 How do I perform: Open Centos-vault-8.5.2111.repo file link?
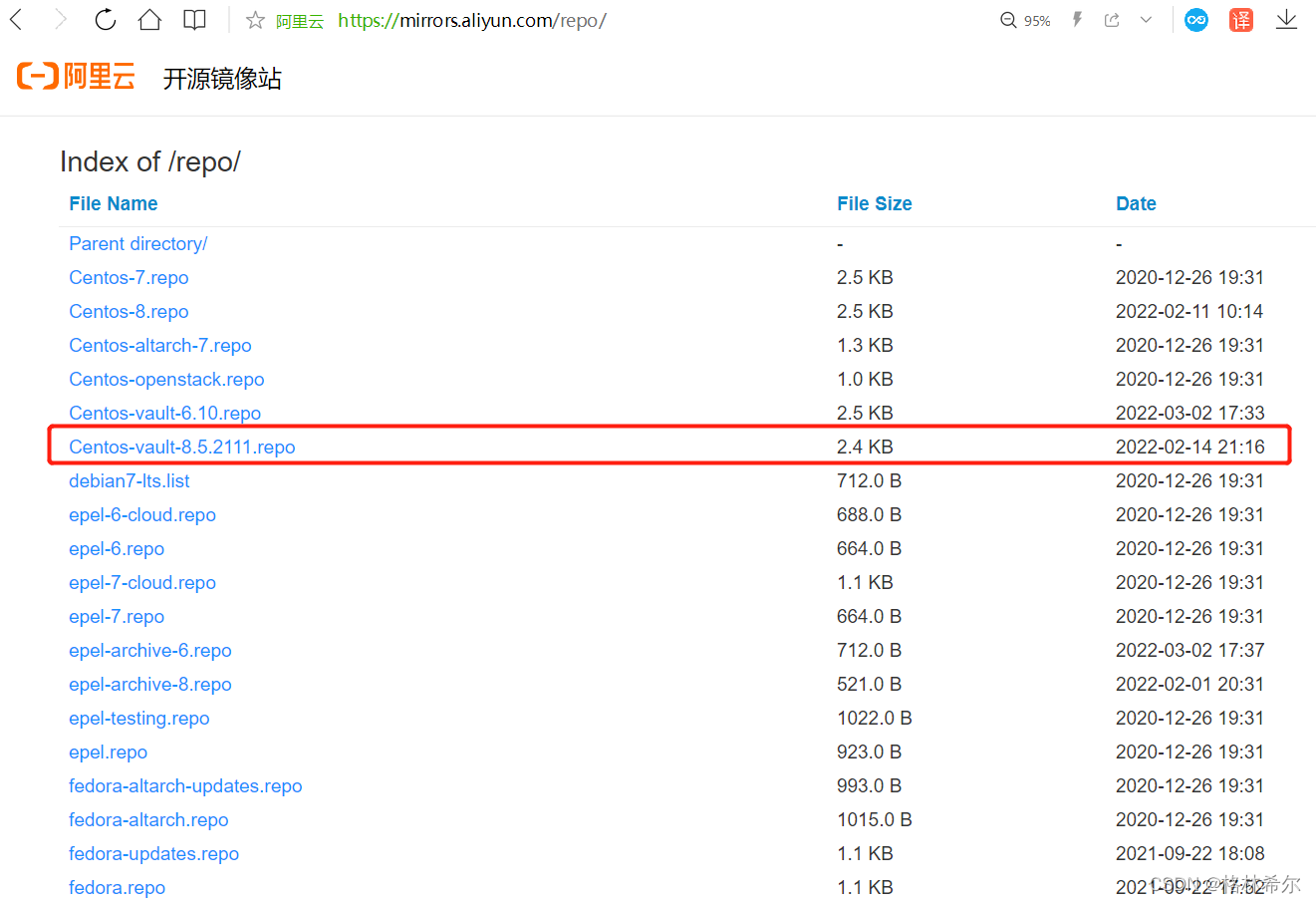182,447
